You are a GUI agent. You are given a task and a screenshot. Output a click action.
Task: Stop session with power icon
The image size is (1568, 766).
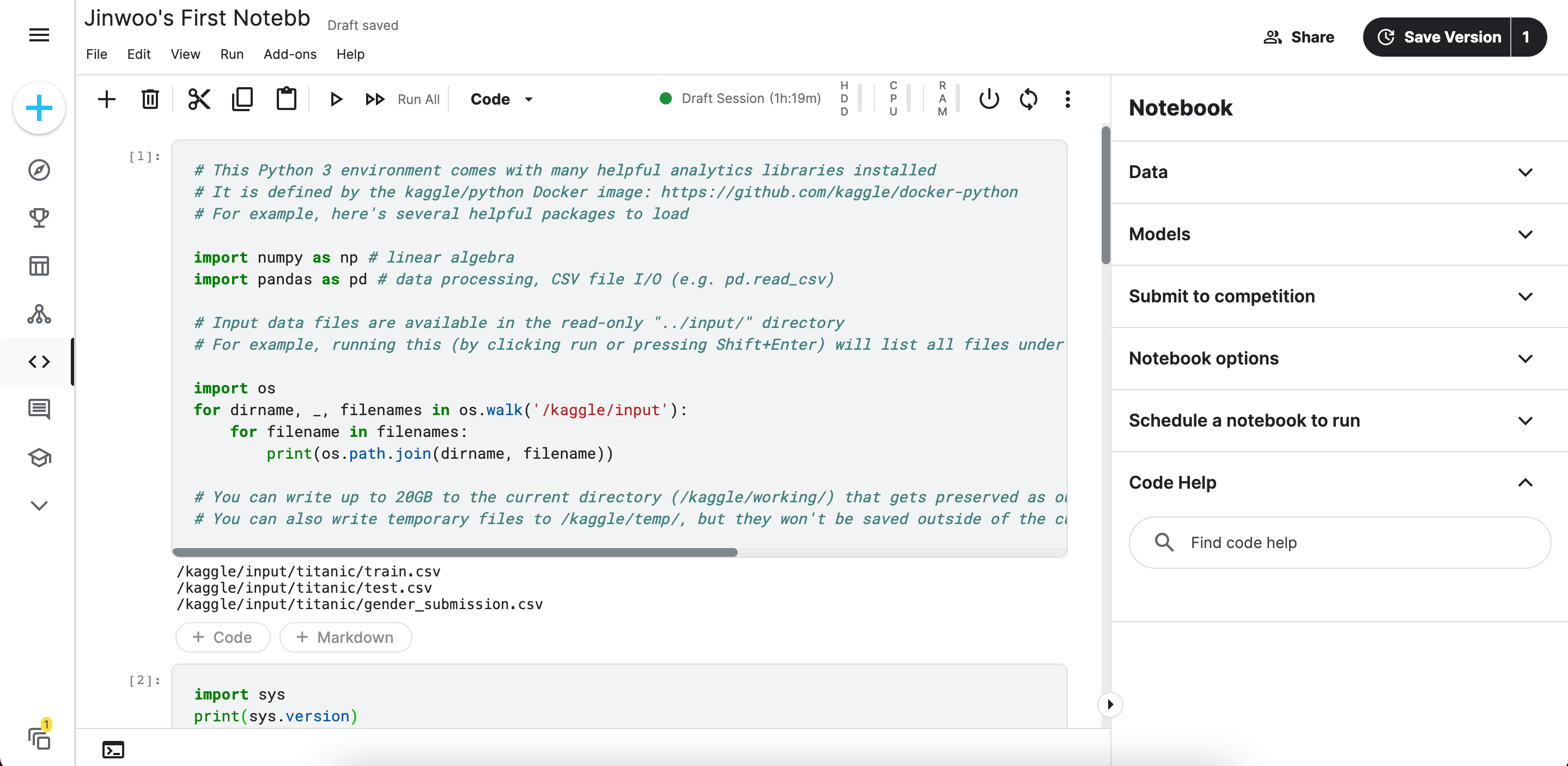(989, 99)
